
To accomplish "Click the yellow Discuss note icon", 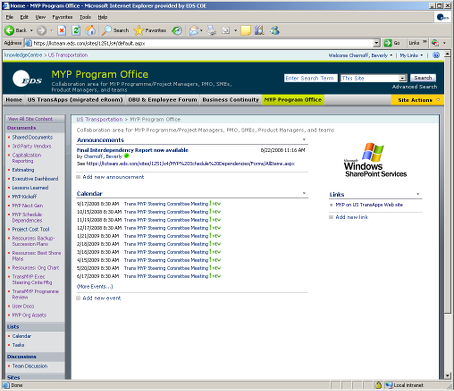I will (245, 31).
